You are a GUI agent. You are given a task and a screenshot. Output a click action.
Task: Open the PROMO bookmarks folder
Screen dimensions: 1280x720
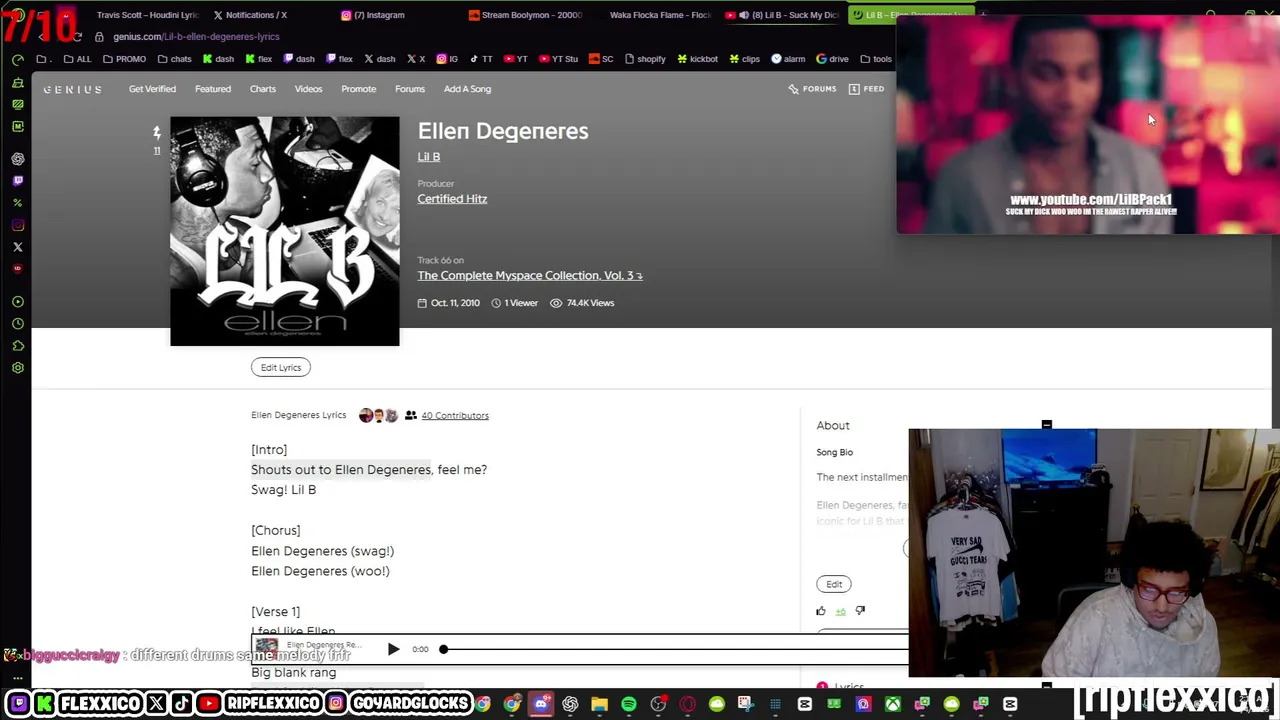point(124,59)
